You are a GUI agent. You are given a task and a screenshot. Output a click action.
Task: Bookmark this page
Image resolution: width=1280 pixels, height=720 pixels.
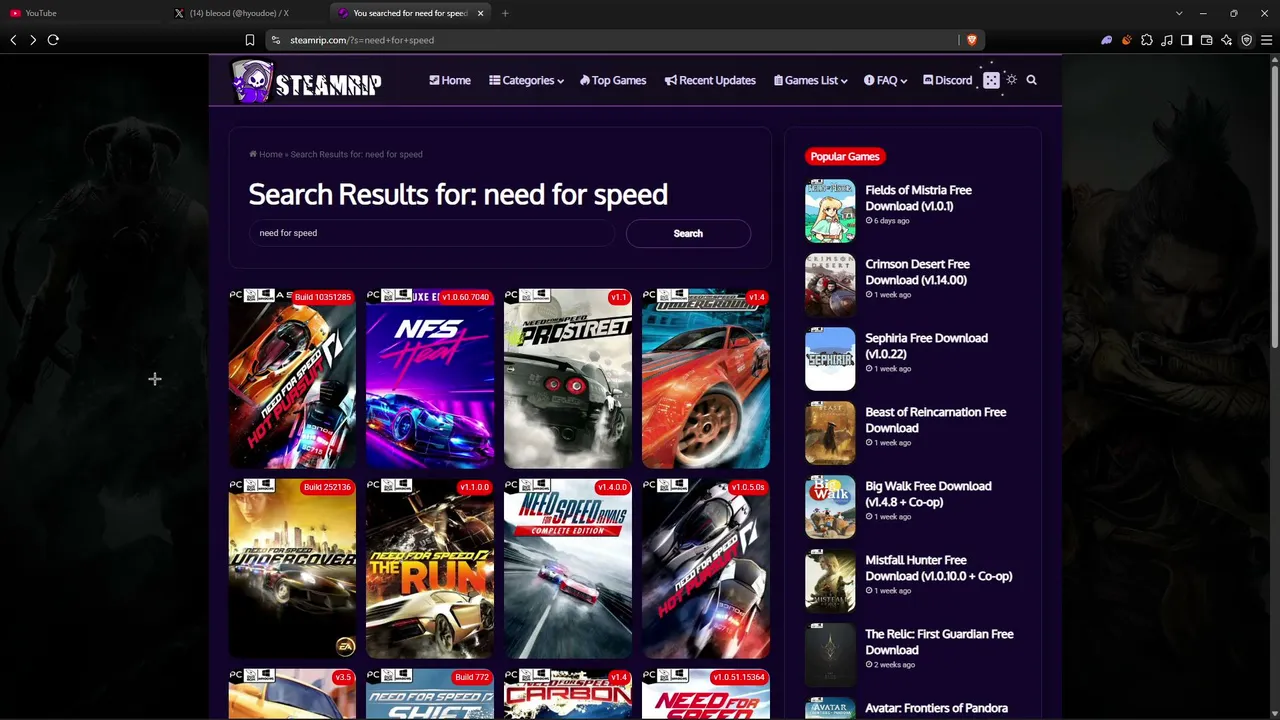pos(250,40)
